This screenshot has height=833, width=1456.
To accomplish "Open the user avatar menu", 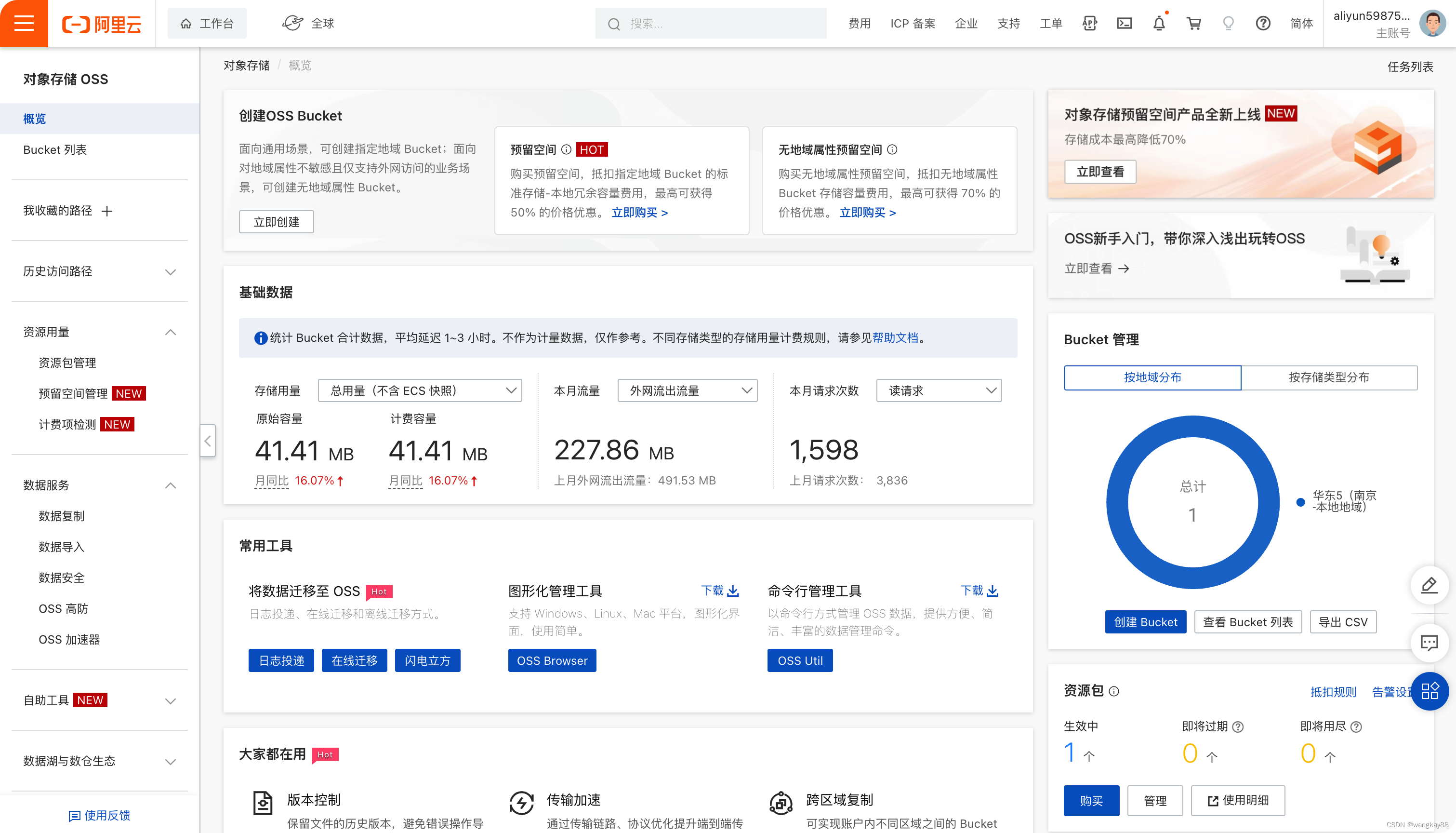I will tap(1432, 24).
